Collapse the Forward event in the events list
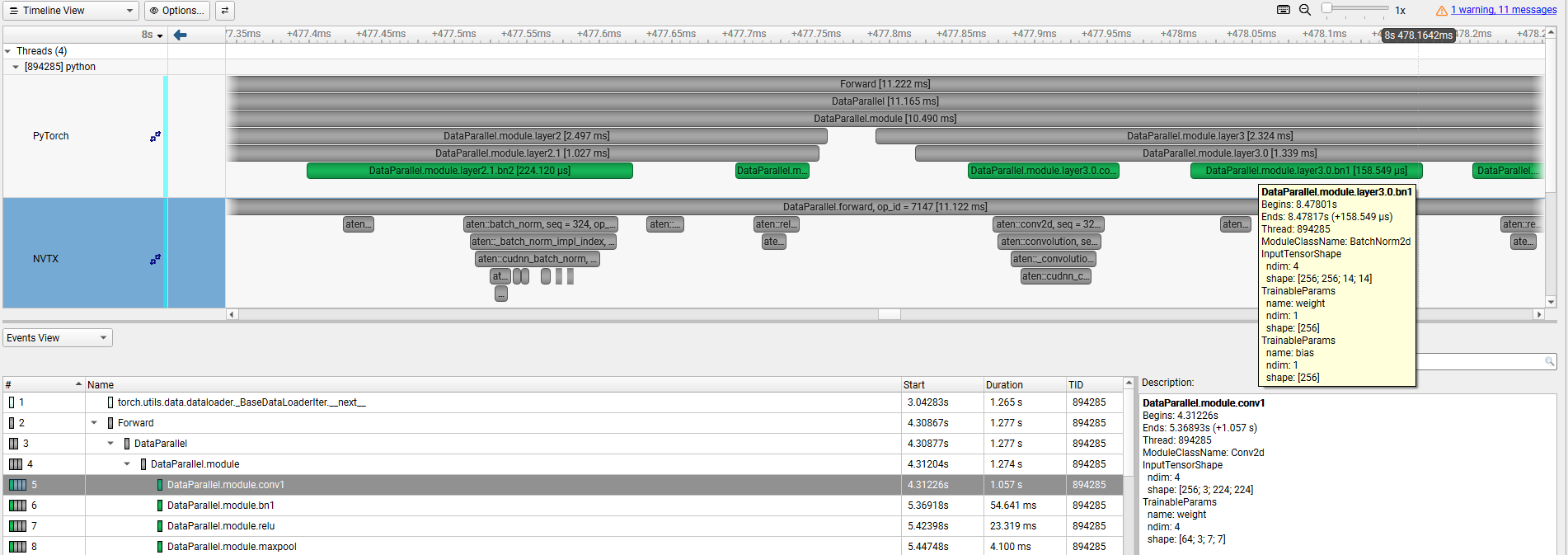This screenshot has width=1568, height=555. (94, 423)
